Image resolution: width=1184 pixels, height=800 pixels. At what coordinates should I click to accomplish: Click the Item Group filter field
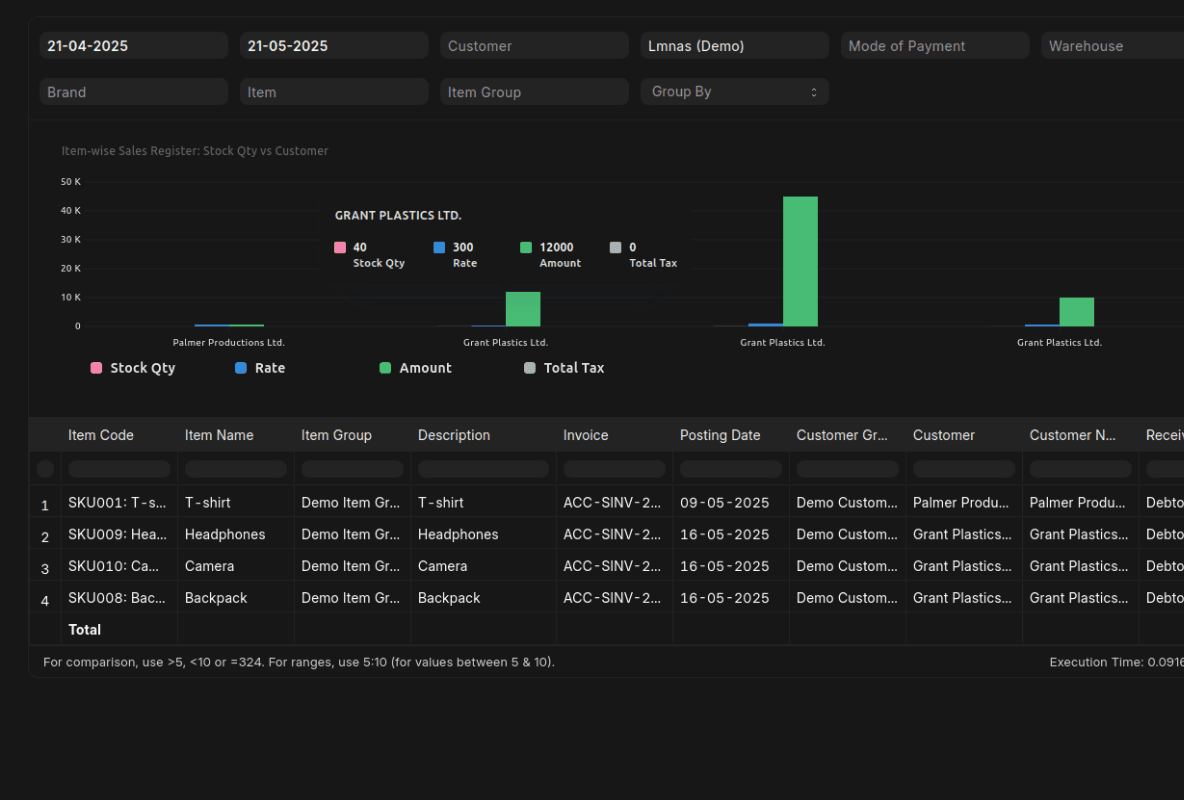[x=534, y=91]
